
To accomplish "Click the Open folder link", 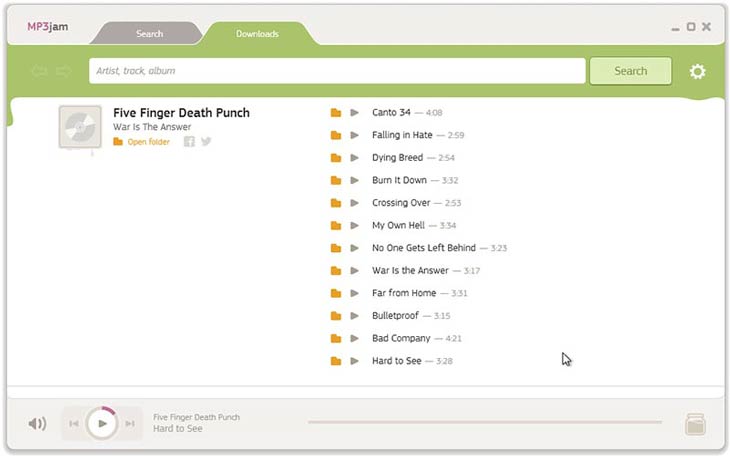I will tap(148, 142).
